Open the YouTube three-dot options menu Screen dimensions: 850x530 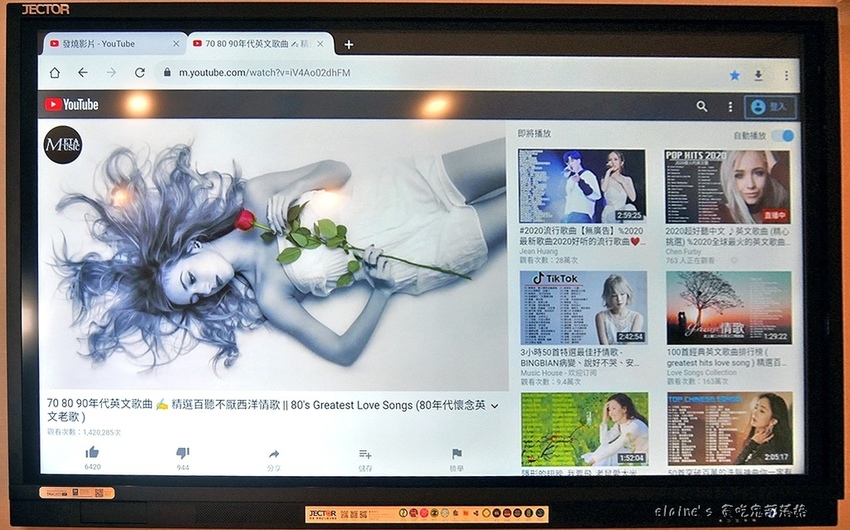click(x=730, y=106)
